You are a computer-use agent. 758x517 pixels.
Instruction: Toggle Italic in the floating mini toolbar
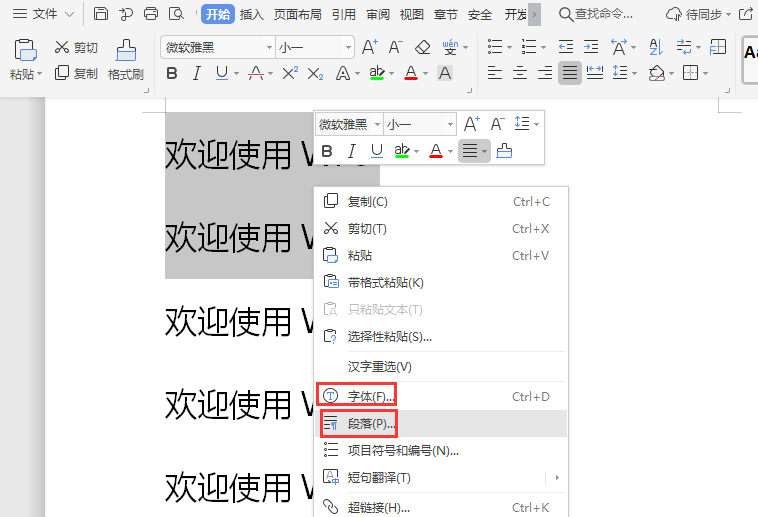351,151
